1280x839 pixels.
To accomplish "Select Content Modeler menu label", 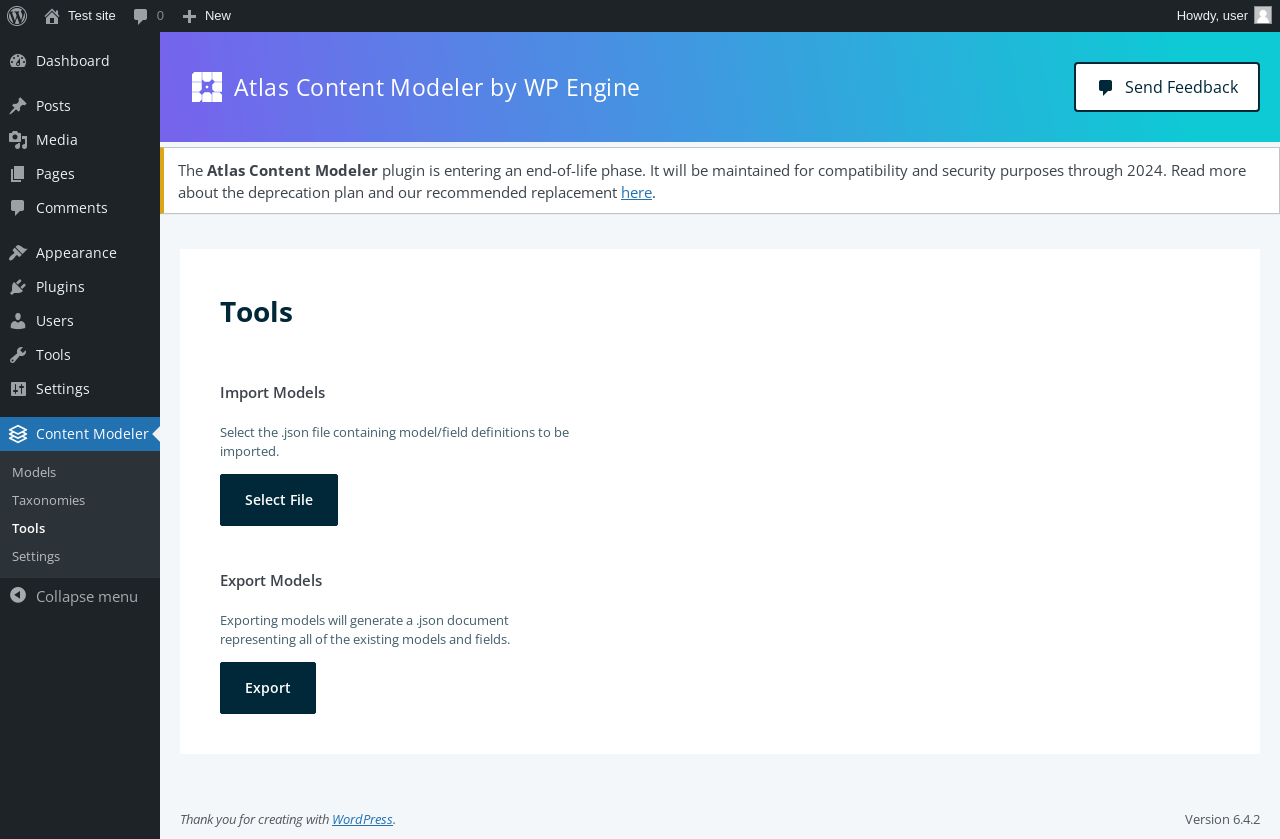I will pos(92,434).
